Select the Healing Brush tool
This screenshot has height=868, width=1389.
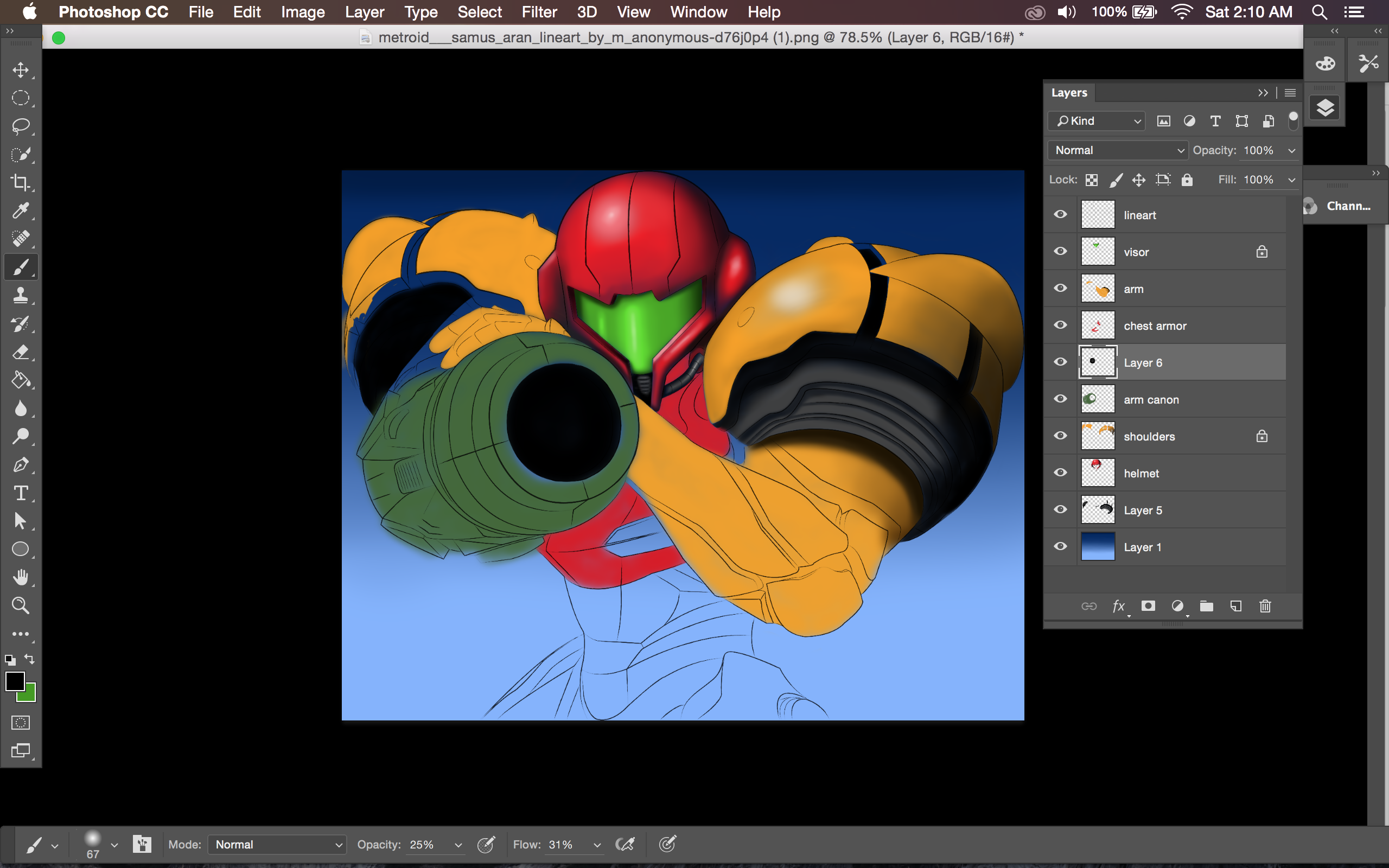(21, 239)
